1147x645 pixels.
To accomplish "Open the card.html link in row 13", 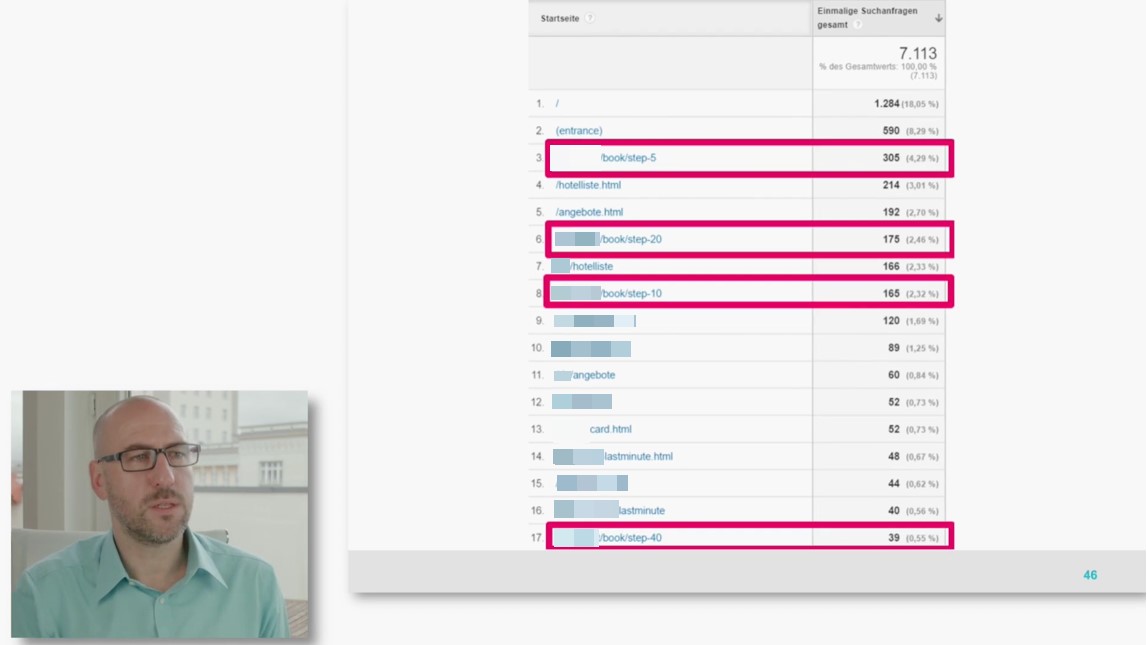I will pyautogui.click(x=610, y=429).
